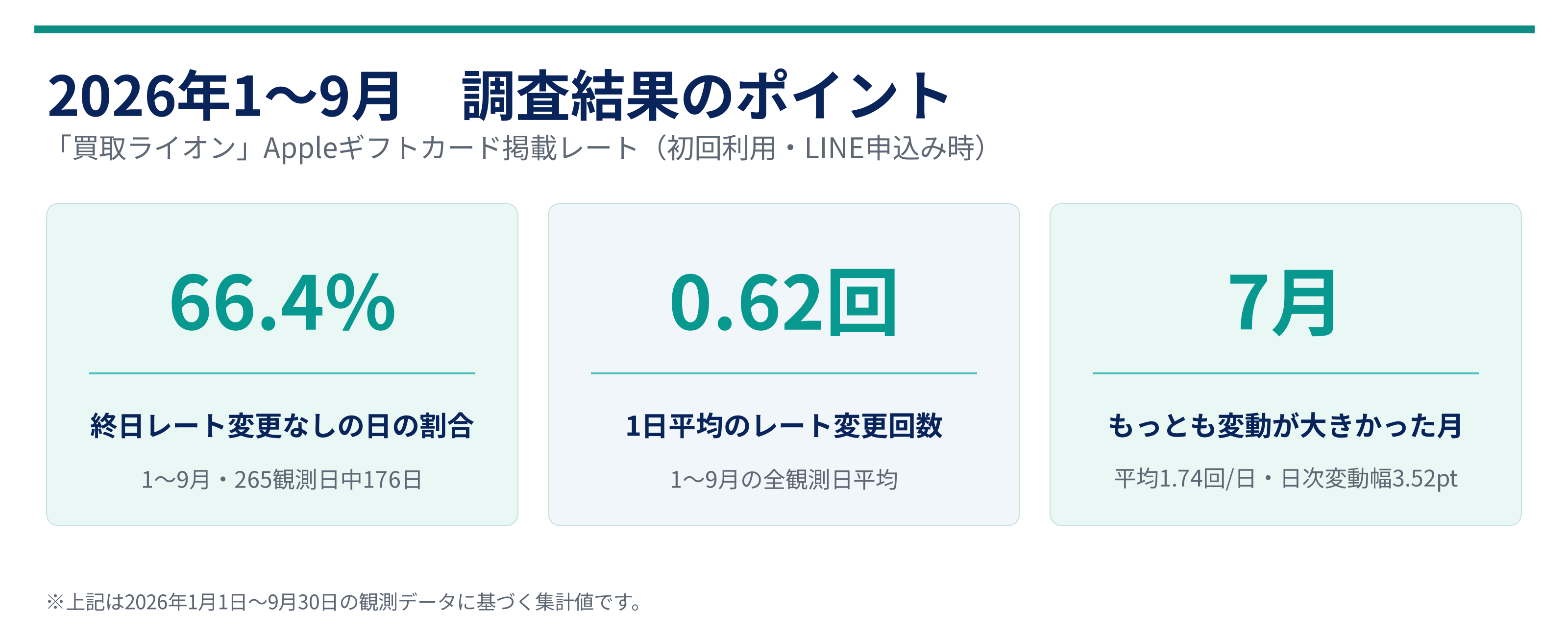Click the divider line under 7月
Image resolution: width=1568 pixels, height=637 pixels.
point(1286,373)
